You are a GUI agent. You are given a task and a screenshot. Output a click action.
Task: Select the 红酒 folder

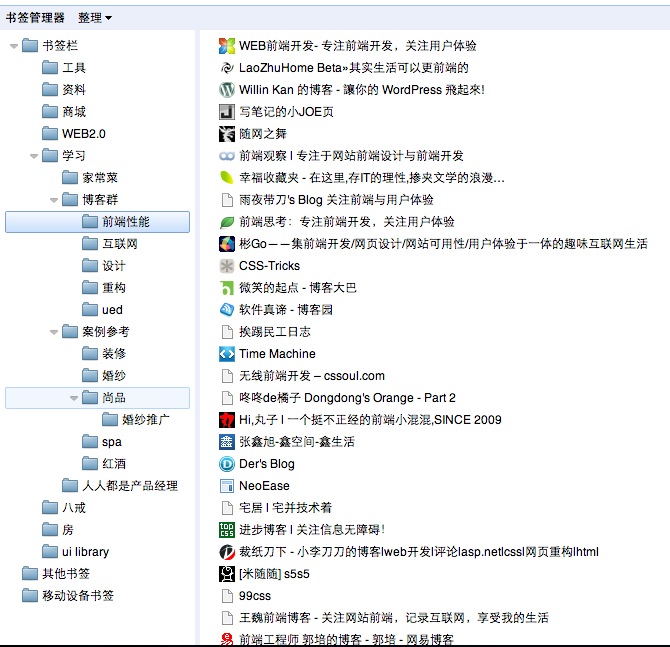click(x=104, y=464)
